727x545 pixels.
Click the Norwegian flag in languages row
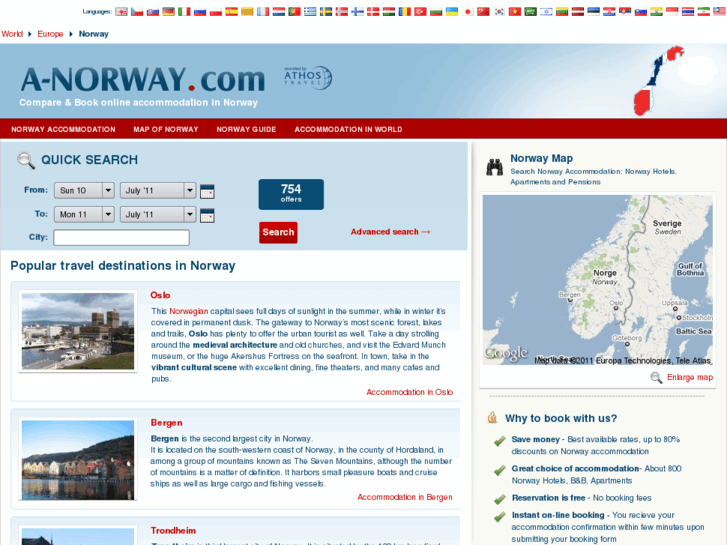342,12
